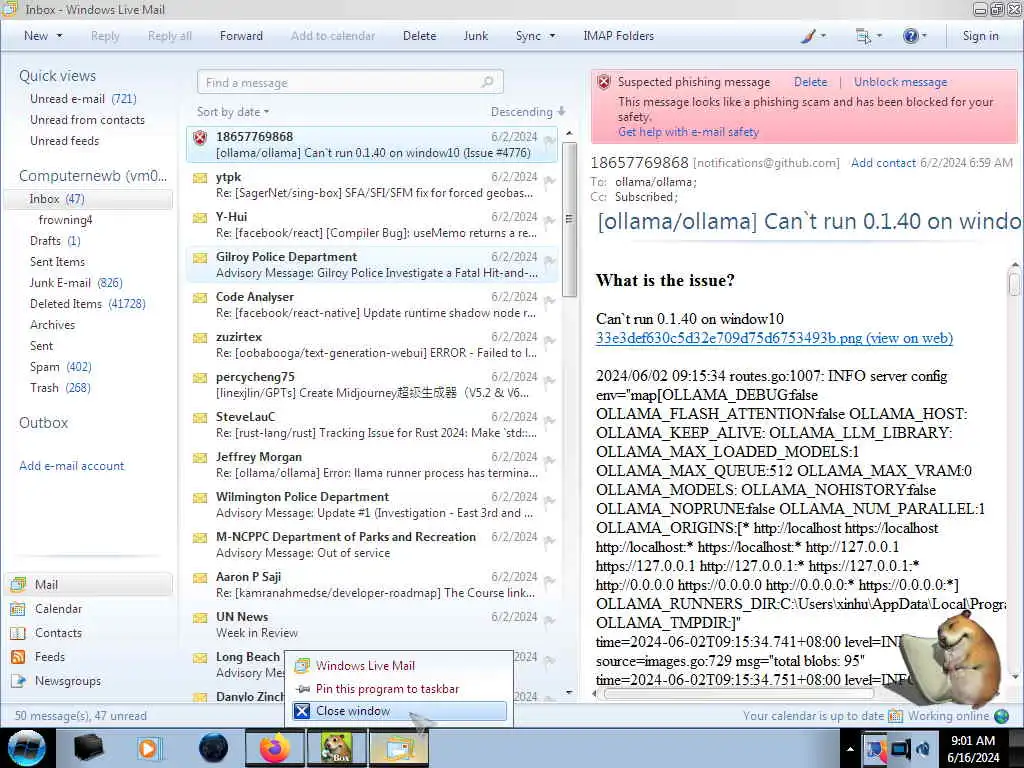The width and height of the screenshot is (1024, 768).
Task: Open the blue Help question mark icon
Action: pyautogui.click(x=910, y=36)
